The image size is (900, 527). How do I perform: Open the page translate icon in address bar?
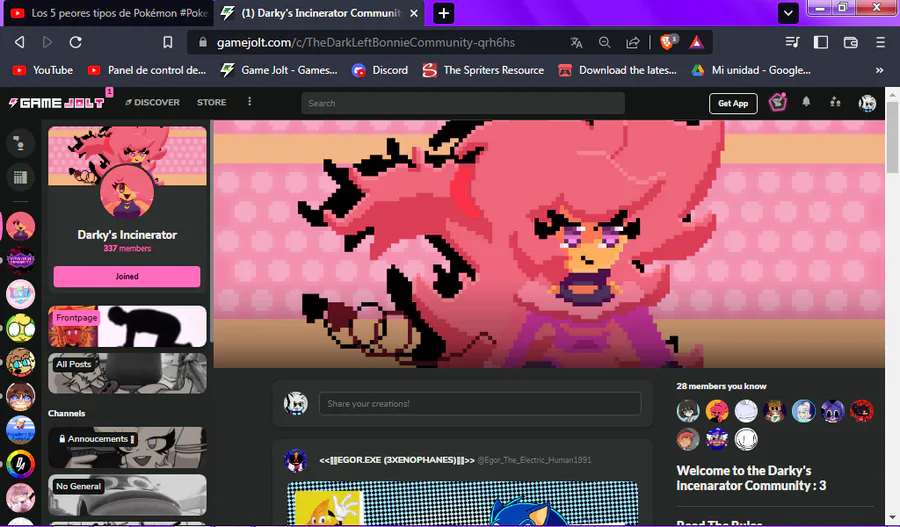tap(576, 42)
